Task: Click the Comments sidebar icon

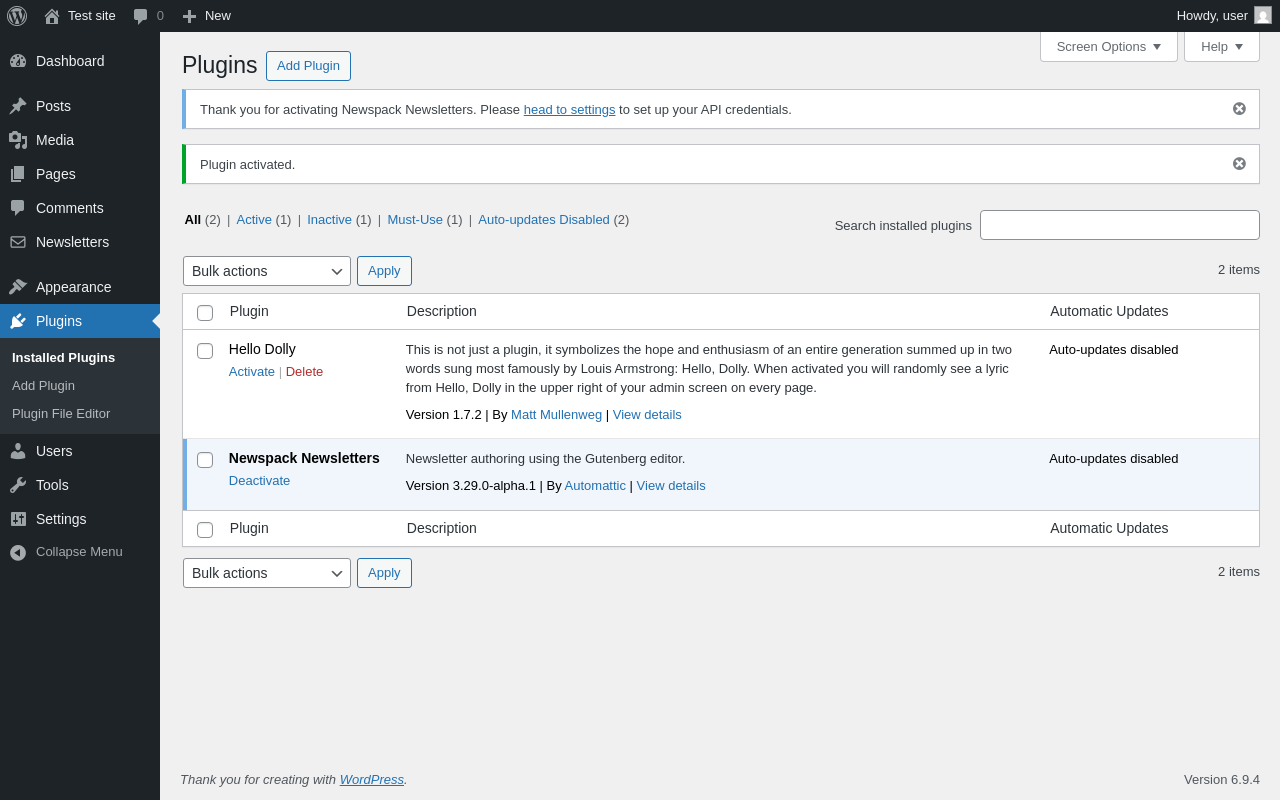Action: (18, 208)
